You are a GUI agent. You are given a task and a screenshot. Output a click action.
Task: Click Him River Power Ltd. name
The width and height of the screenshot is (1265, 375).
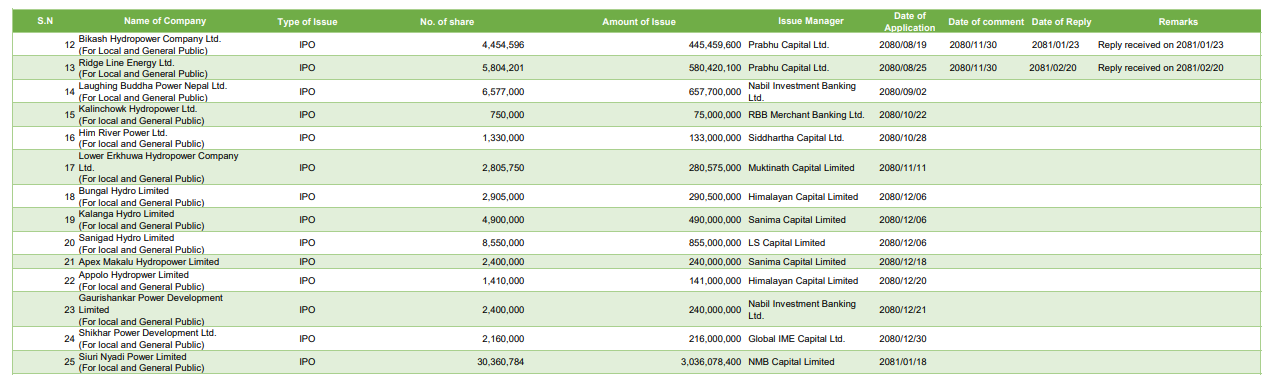pyautogui.click(x=141, y=138)
